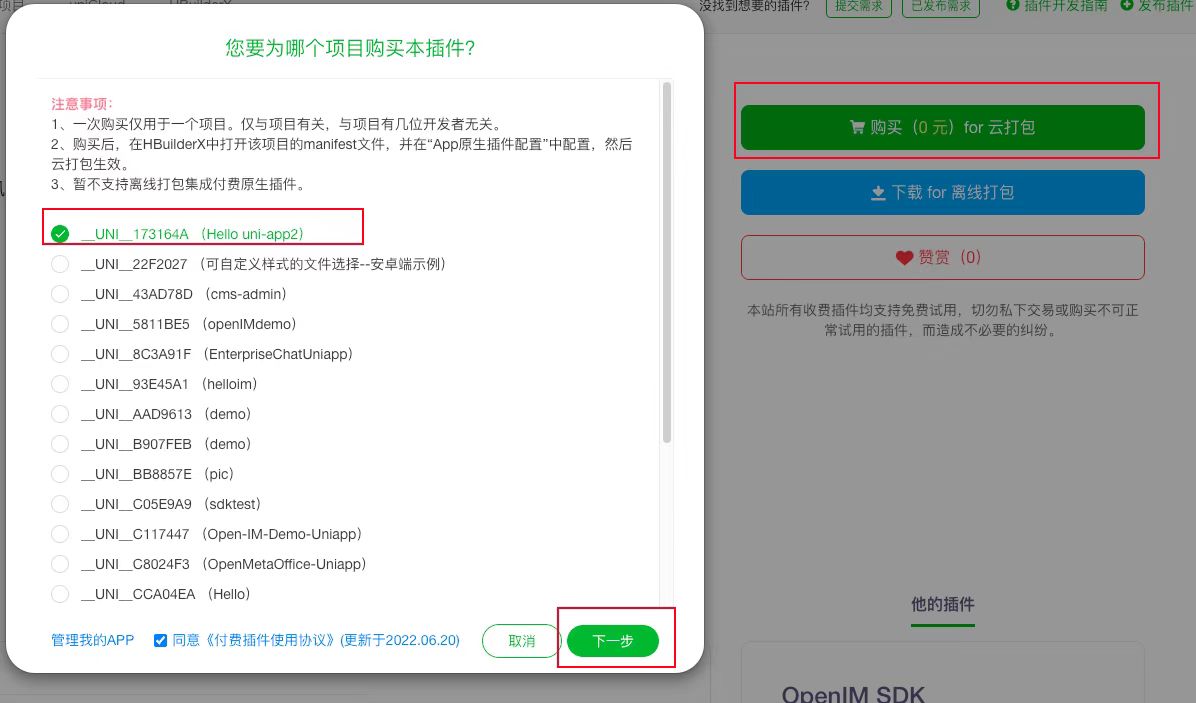Select the __UNI__43AD78D (cms-admin) radio button
The image size is (1196, 703).
[x=60, y=294]
